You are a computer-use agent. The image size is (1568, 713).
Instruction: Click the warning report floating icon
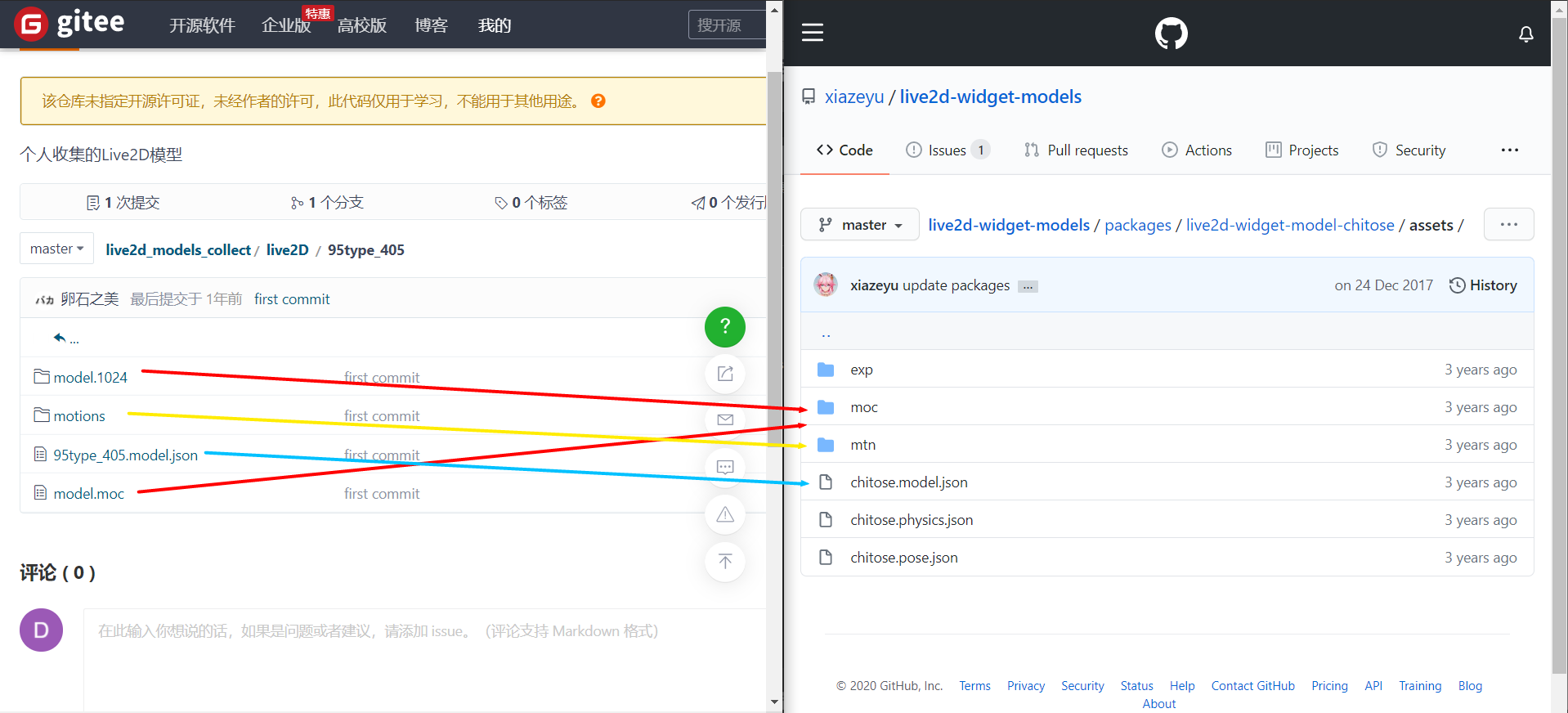coord(725,514)
